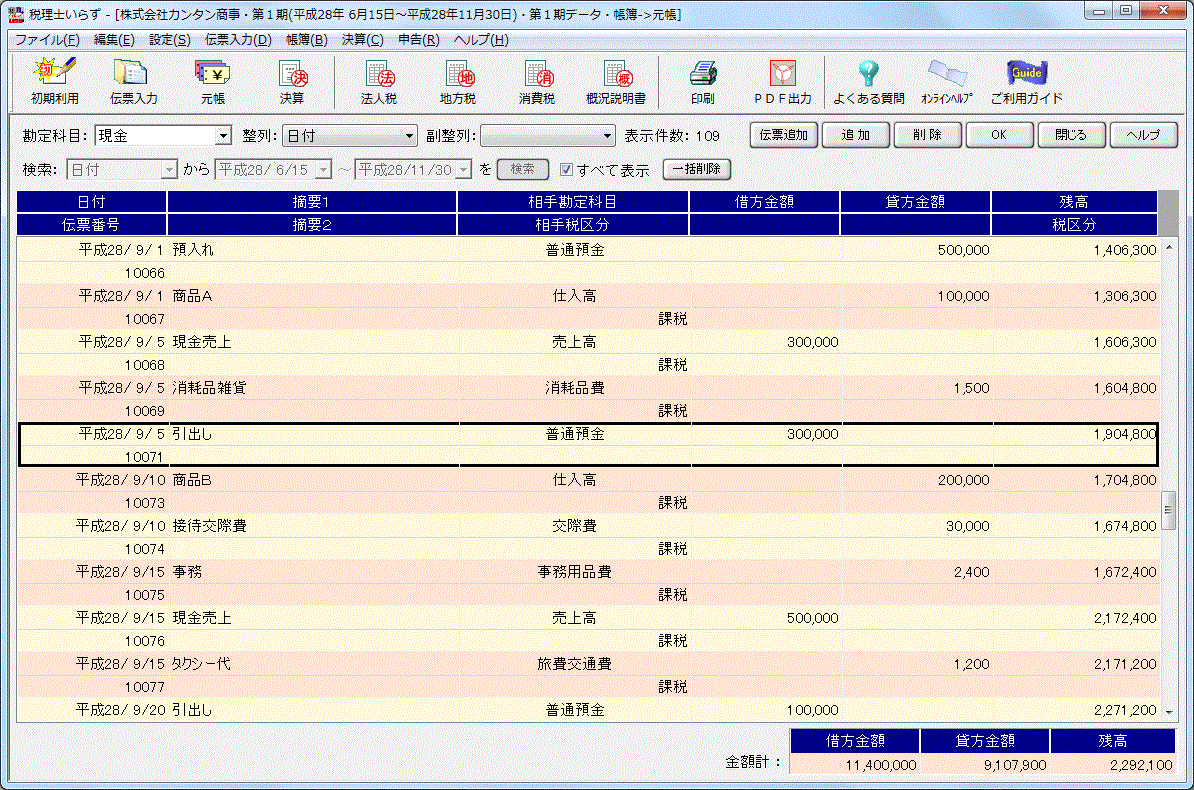Click the 削除 button
The image size is (1194, 790).
point(927,135)
